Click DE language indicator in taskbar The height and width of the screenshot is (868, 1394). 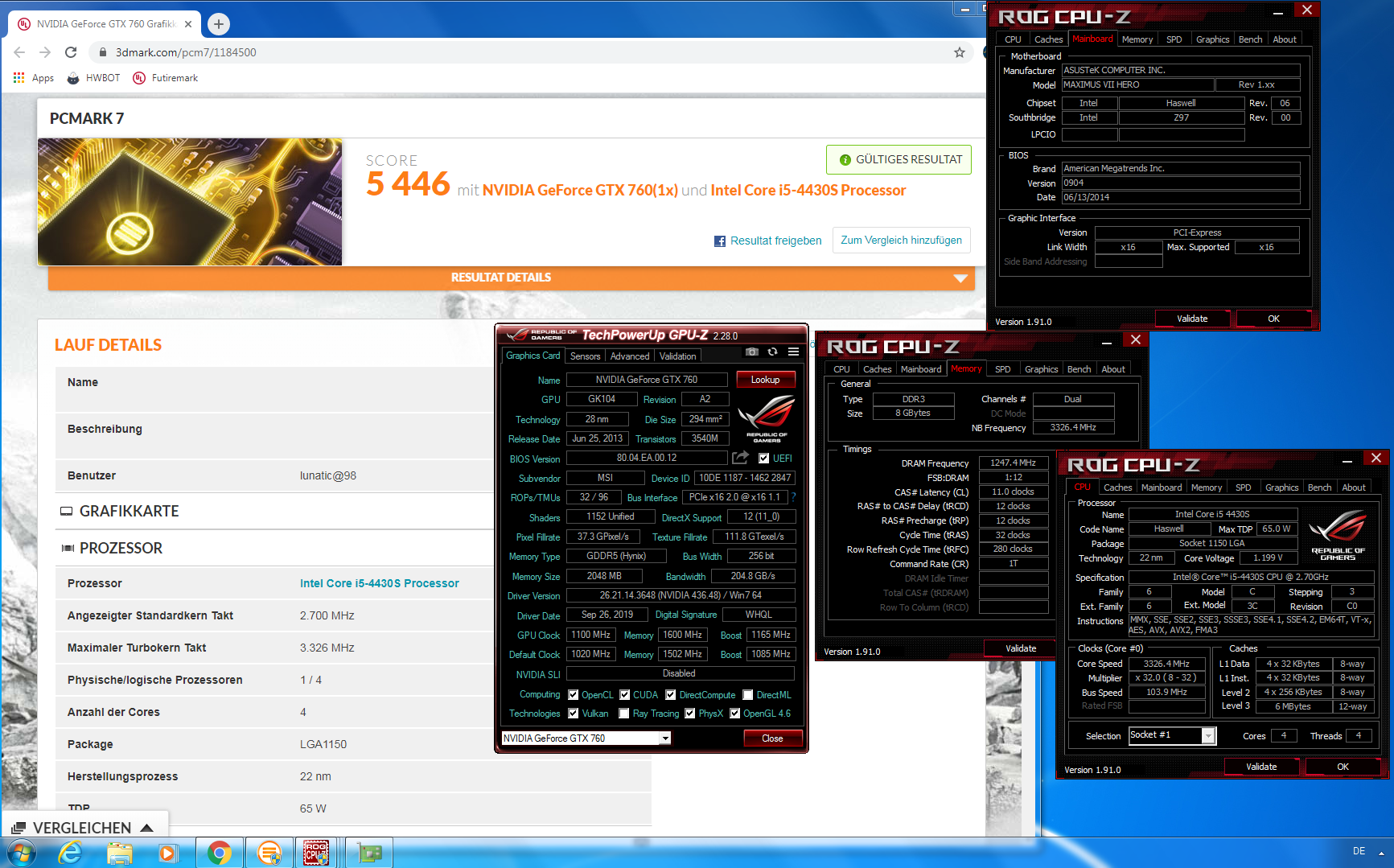[1359, 851]
